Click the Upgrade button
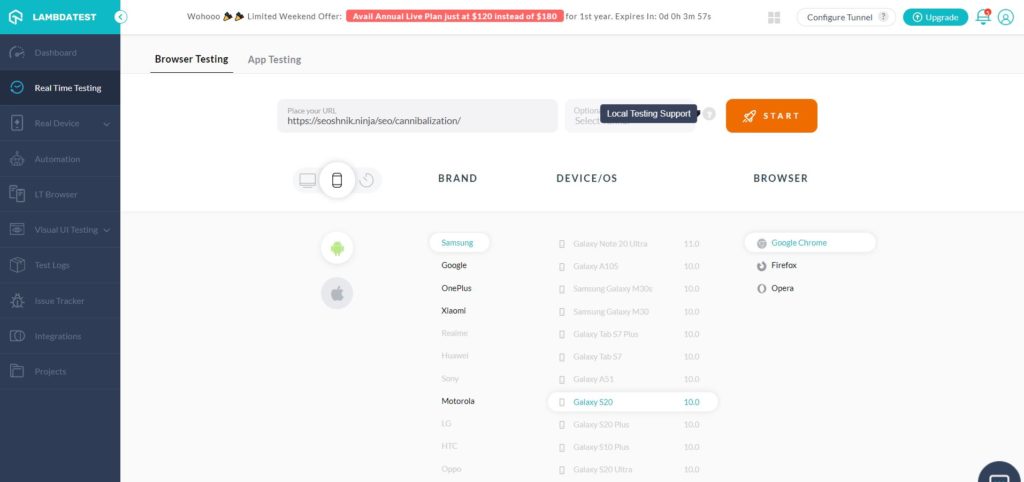 tap(935, 18)
